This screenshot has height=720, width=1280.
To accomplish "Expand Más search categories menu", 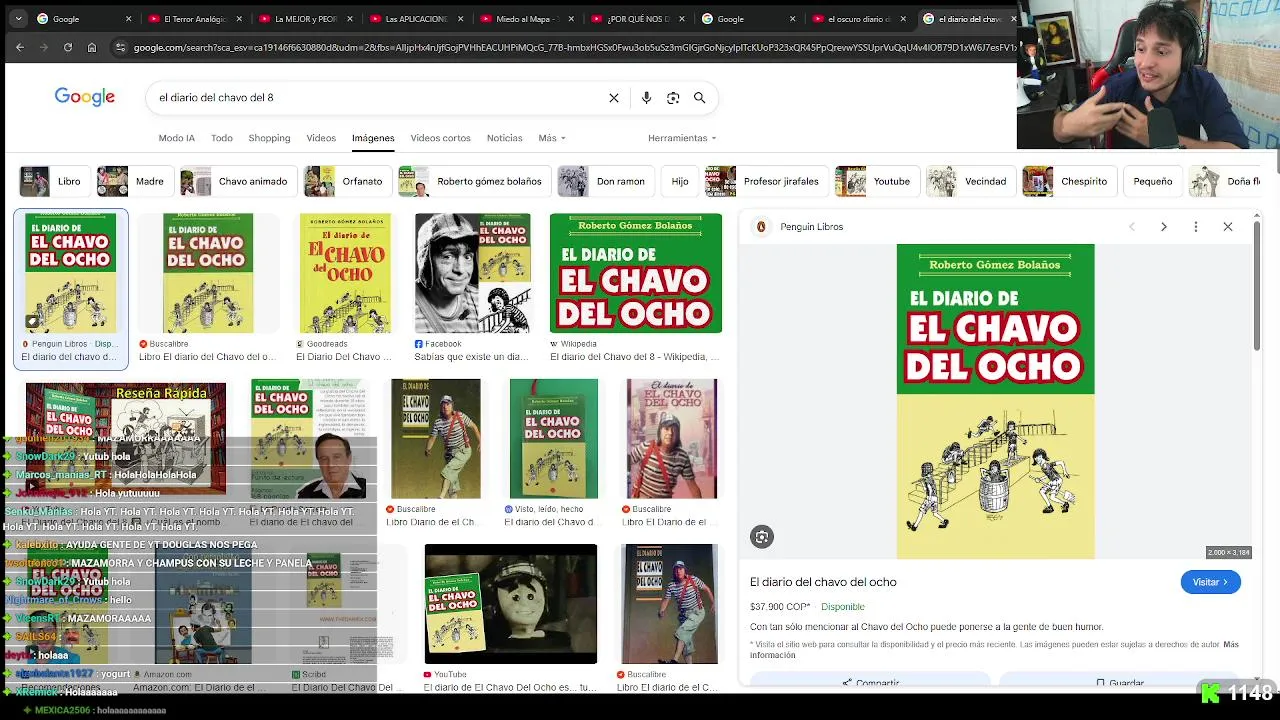I will pyautogui.click(x=552, y=138).
